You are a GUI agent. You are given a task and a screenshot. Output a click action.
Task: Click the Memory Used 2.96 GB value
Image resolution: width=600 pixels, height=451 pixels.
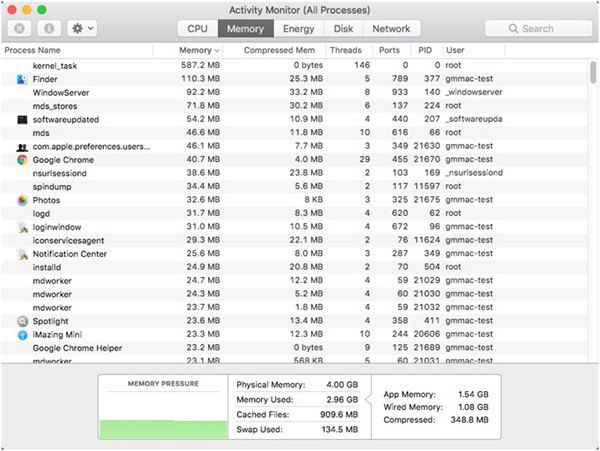click(x=342, y=400)
